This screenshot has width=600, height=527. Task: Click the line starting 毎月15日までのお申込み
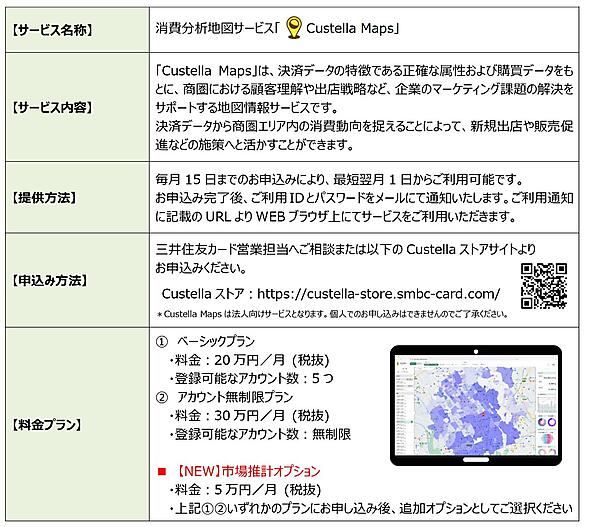tap(339, 179)
